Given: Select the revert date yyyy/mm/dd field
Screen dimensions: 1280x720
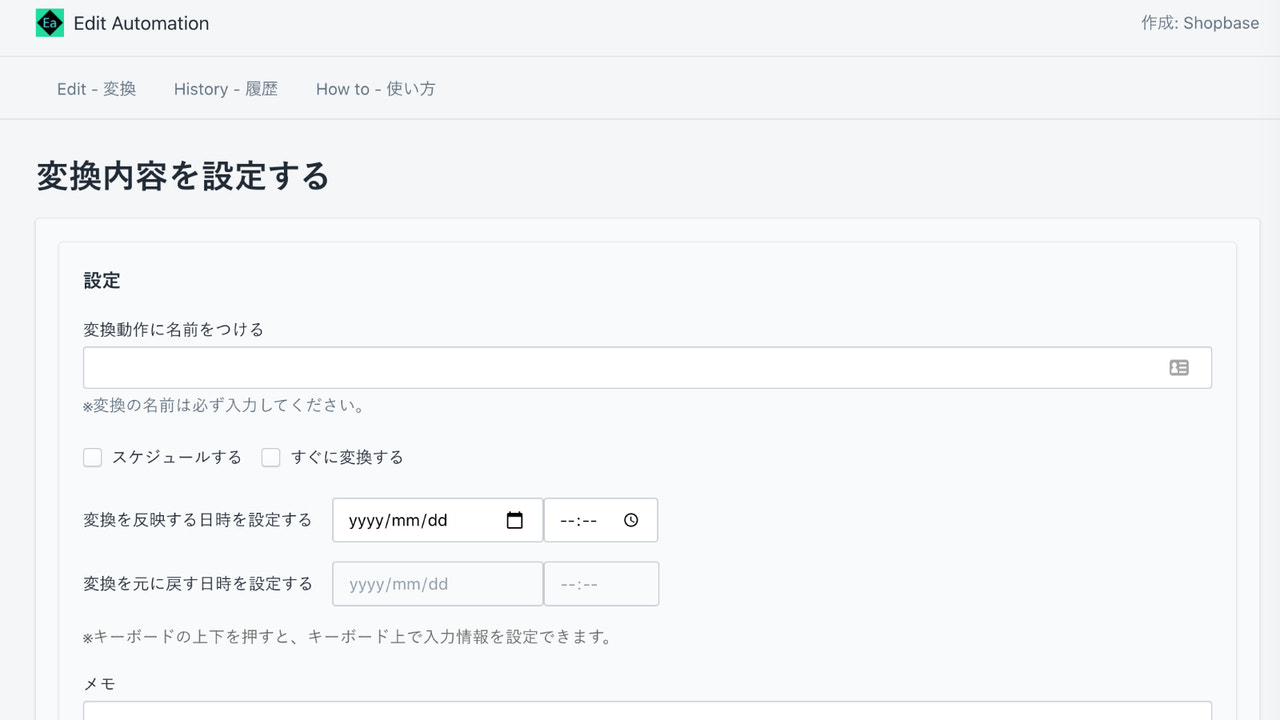Looking at the screenshot, I should 420,583.
